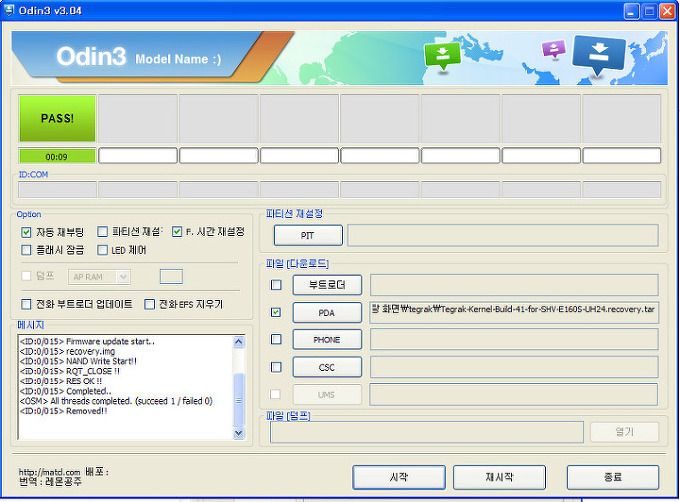This screenshot has height=502, width=680.
Task: Click the 'RQT_CLOSE !!' log line
Action: click(69, 372)
